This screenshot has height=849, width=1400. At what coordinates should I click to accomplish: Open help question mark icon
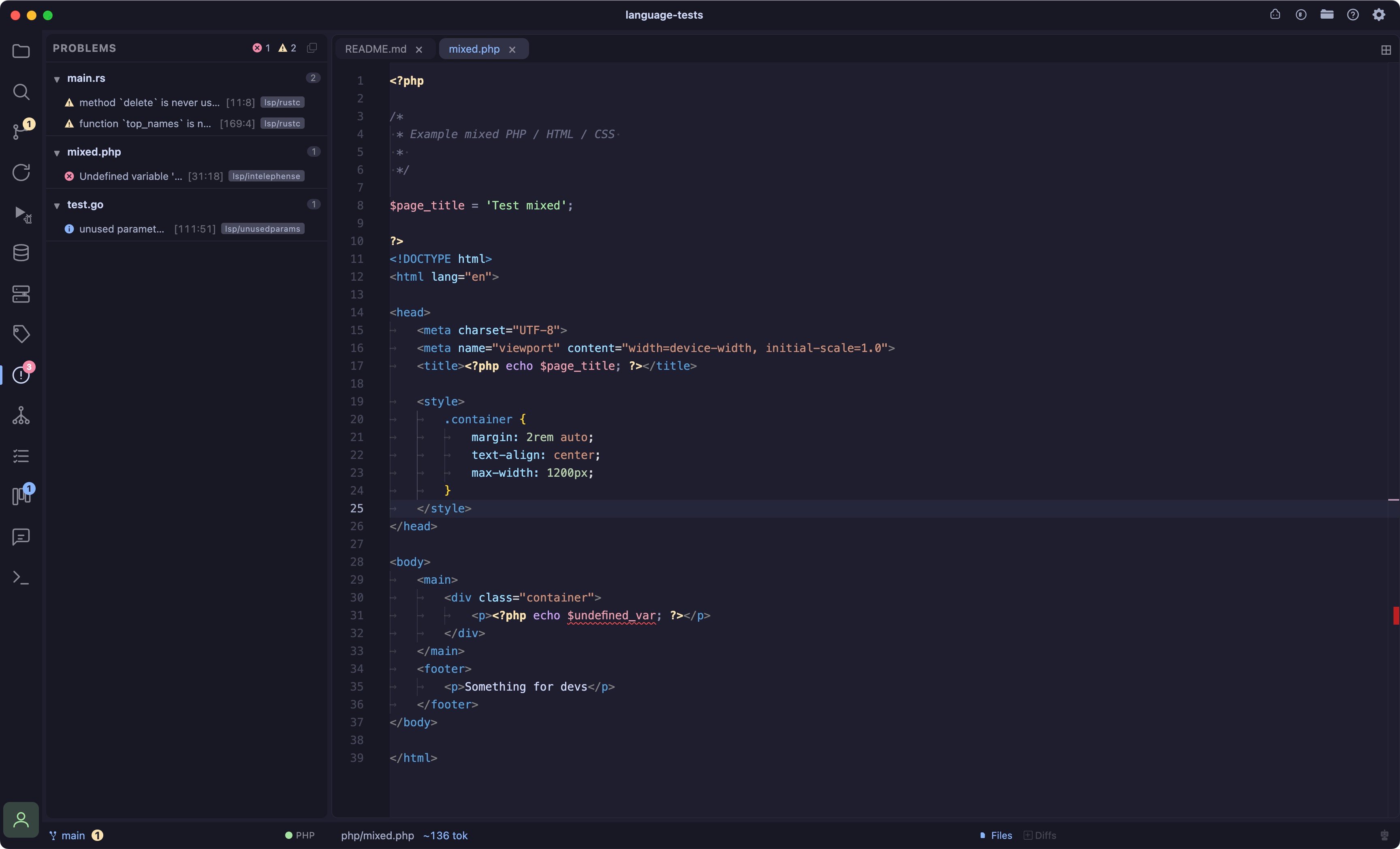pyautogui.click(x=1353, y=14)
